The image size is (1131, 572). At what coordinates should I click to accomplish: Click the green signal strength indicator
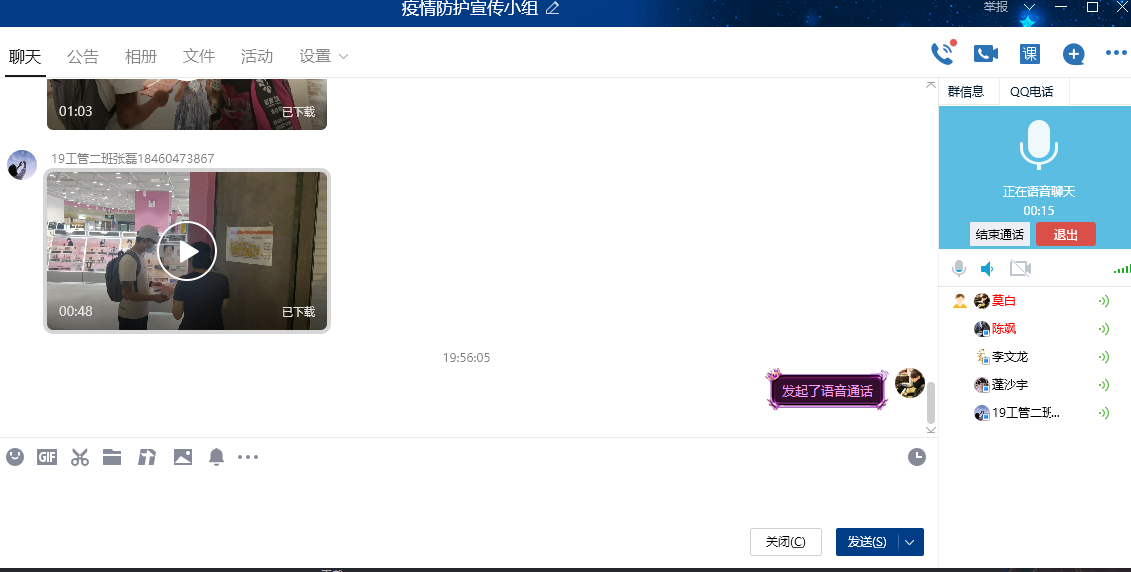1122,269
